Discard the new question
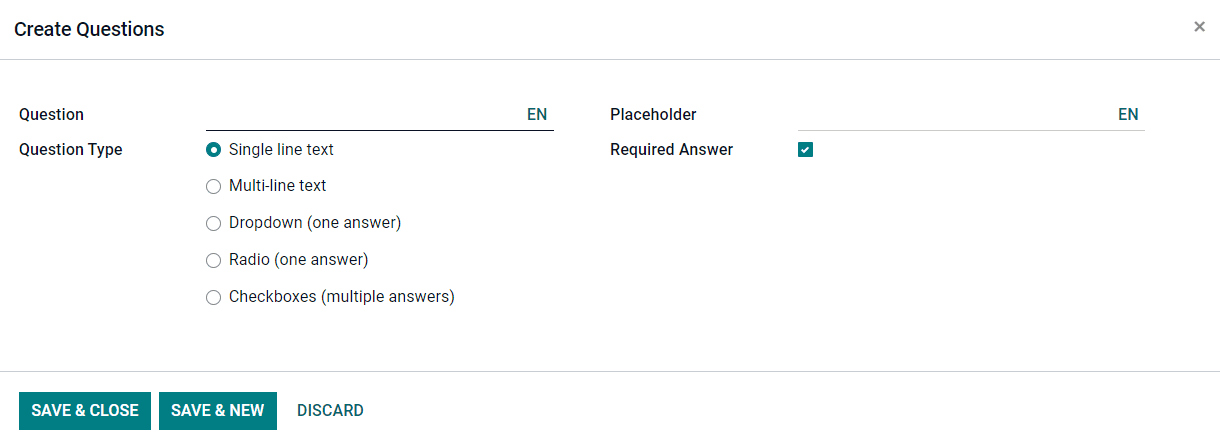1220x448 pixels. coord(330,410)
